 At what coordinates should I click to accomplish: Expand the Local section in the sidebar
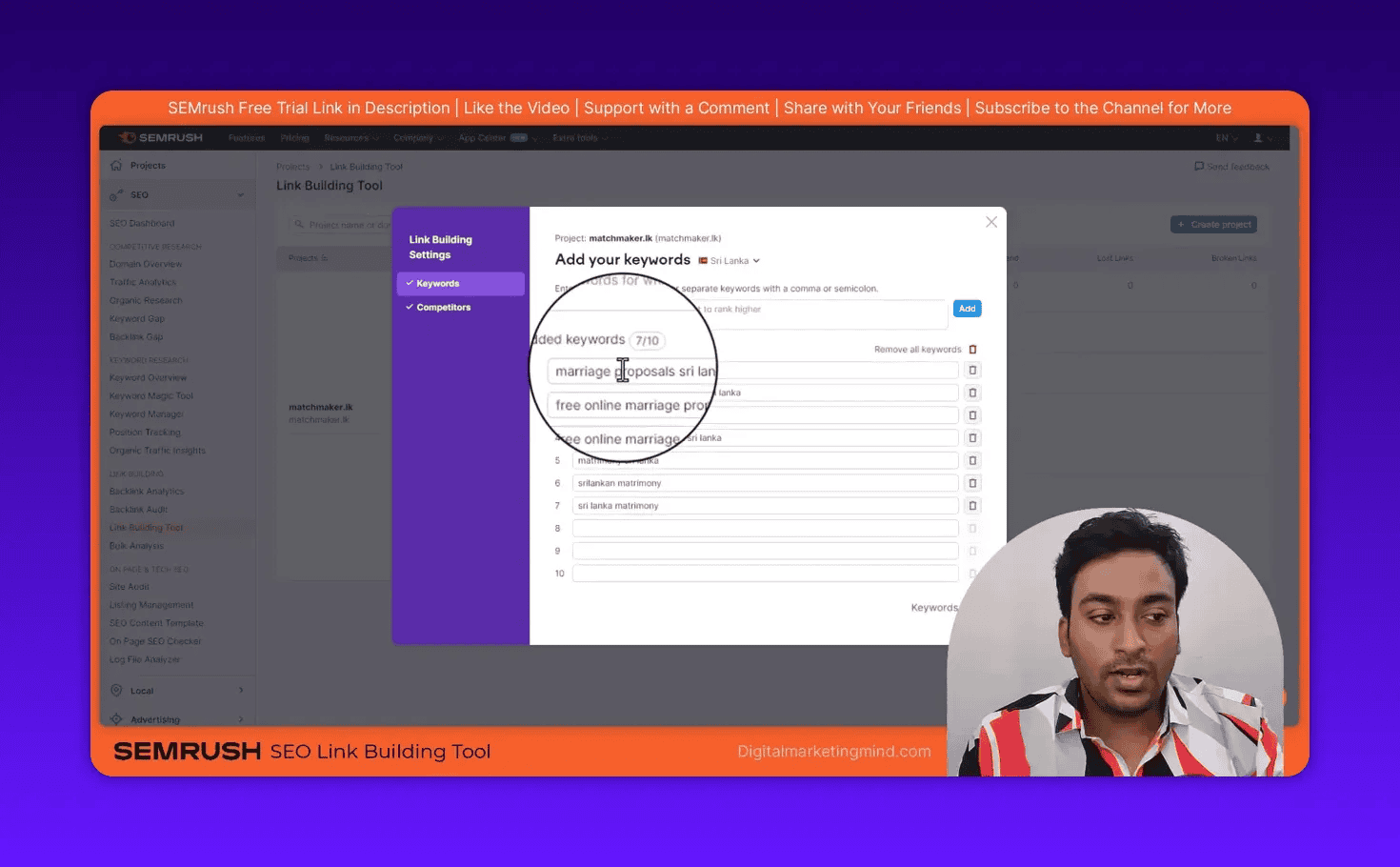[241, 690]
